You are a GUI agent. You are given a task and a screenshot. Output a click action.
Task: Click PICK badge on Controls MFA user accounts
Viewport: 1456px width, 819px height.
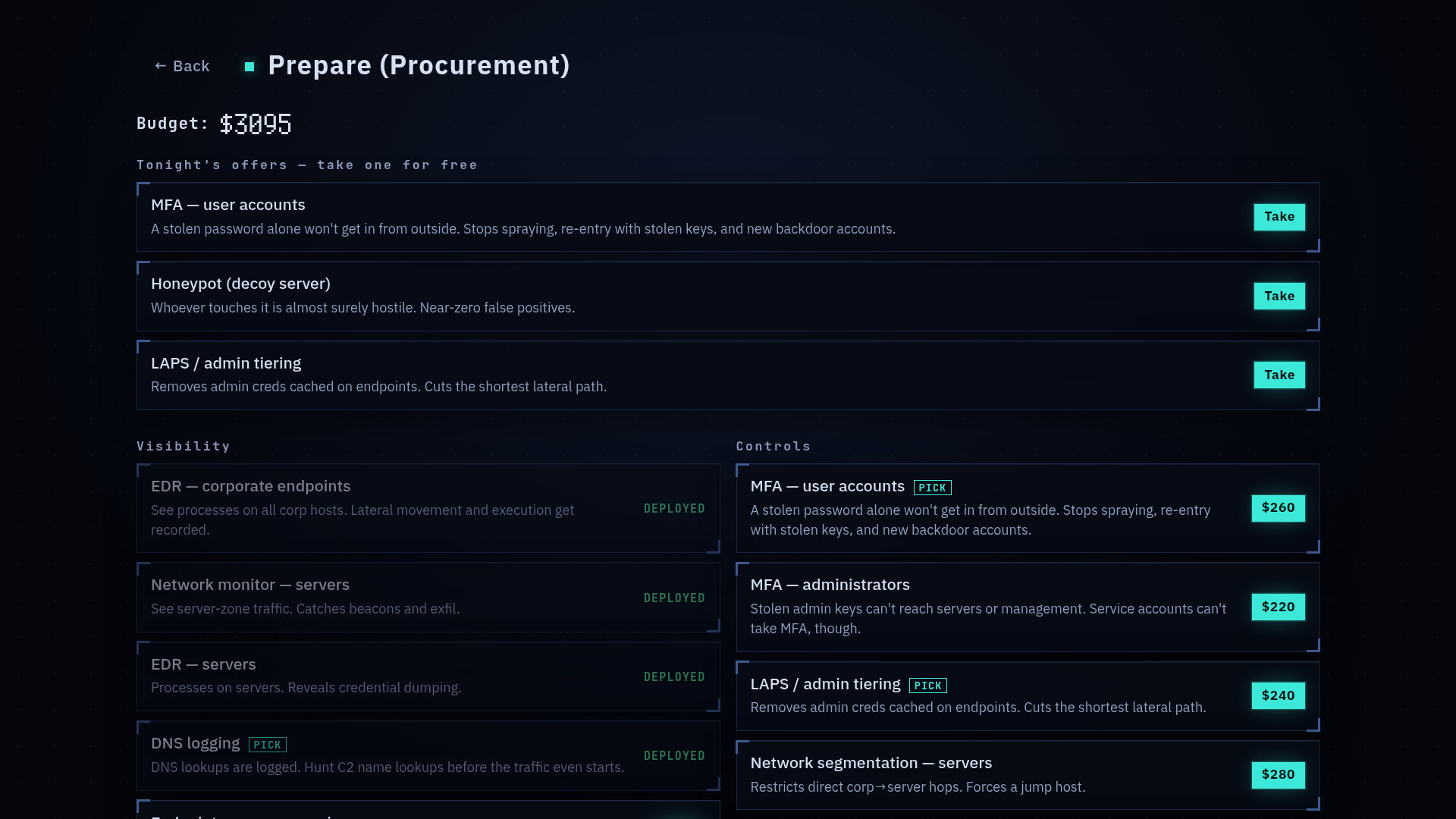(x=933, y=488)
